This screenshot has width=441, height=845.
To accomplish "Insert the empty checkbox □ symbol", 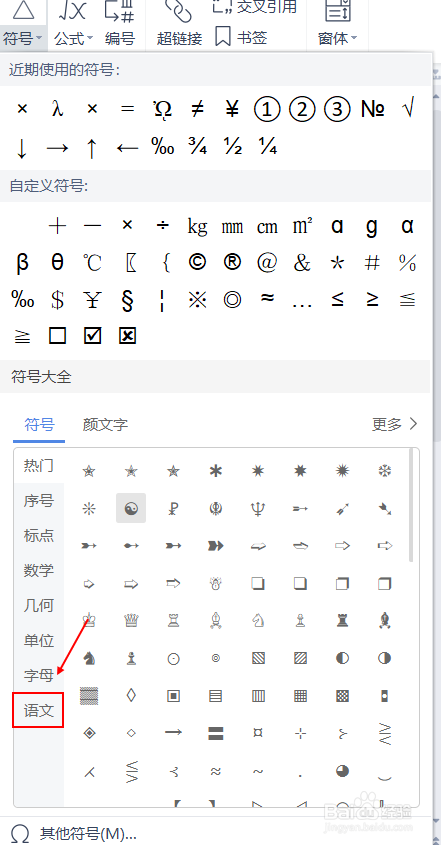I will 57,336.
